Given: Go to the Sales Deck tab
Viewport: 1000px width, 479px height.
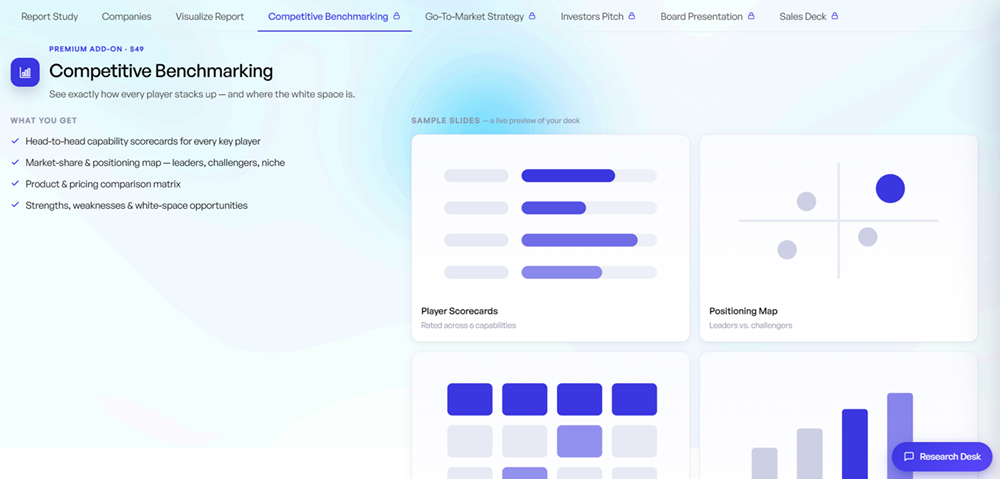Looking at the screenshot, I should [x=809, y=17].
